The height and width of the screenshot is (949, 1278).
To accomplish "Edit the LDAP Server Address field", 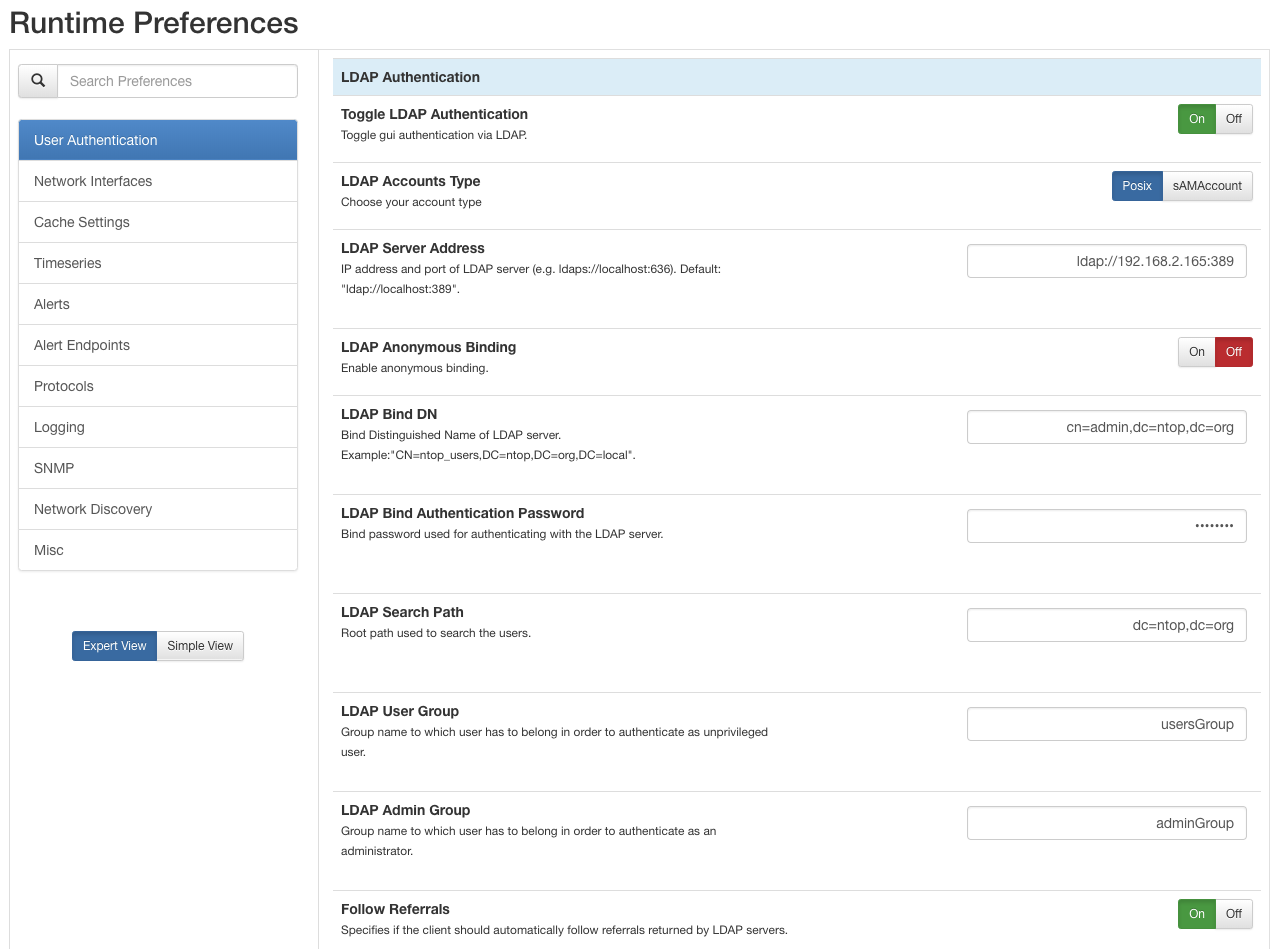I will [1107, 261].
